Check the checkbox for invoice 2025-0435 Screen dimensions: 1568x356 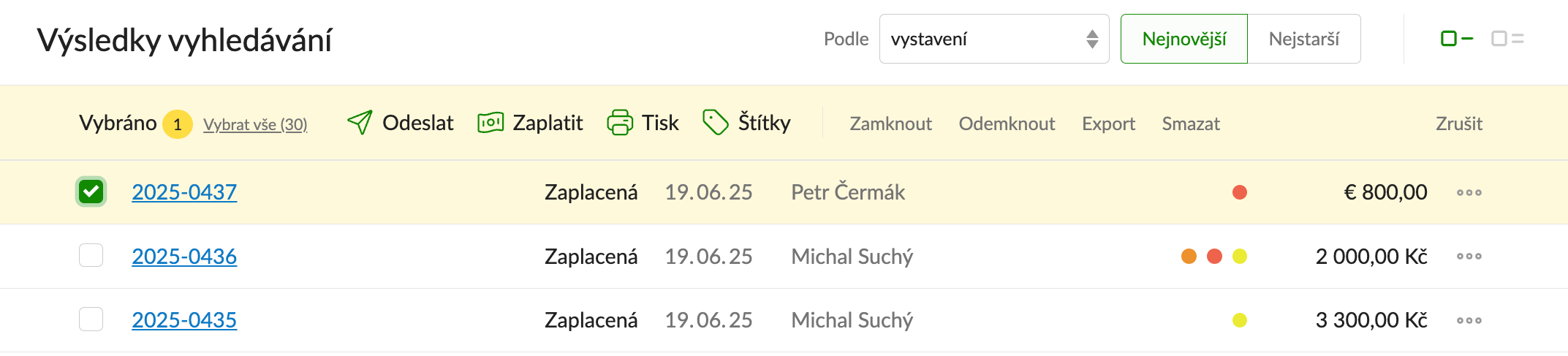(91, 319)
